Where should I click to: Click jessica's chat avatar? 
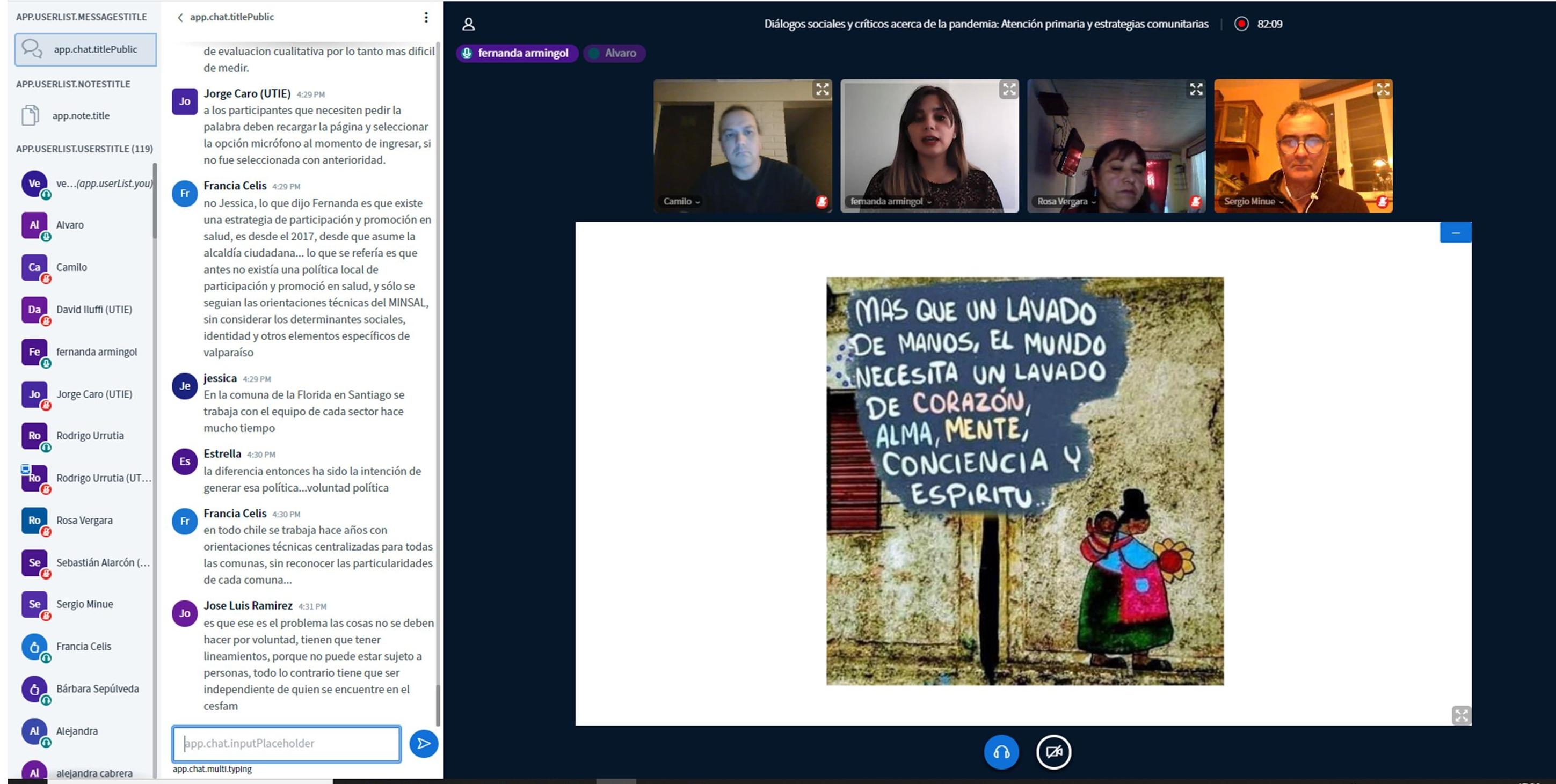click(x=185, y=386)
